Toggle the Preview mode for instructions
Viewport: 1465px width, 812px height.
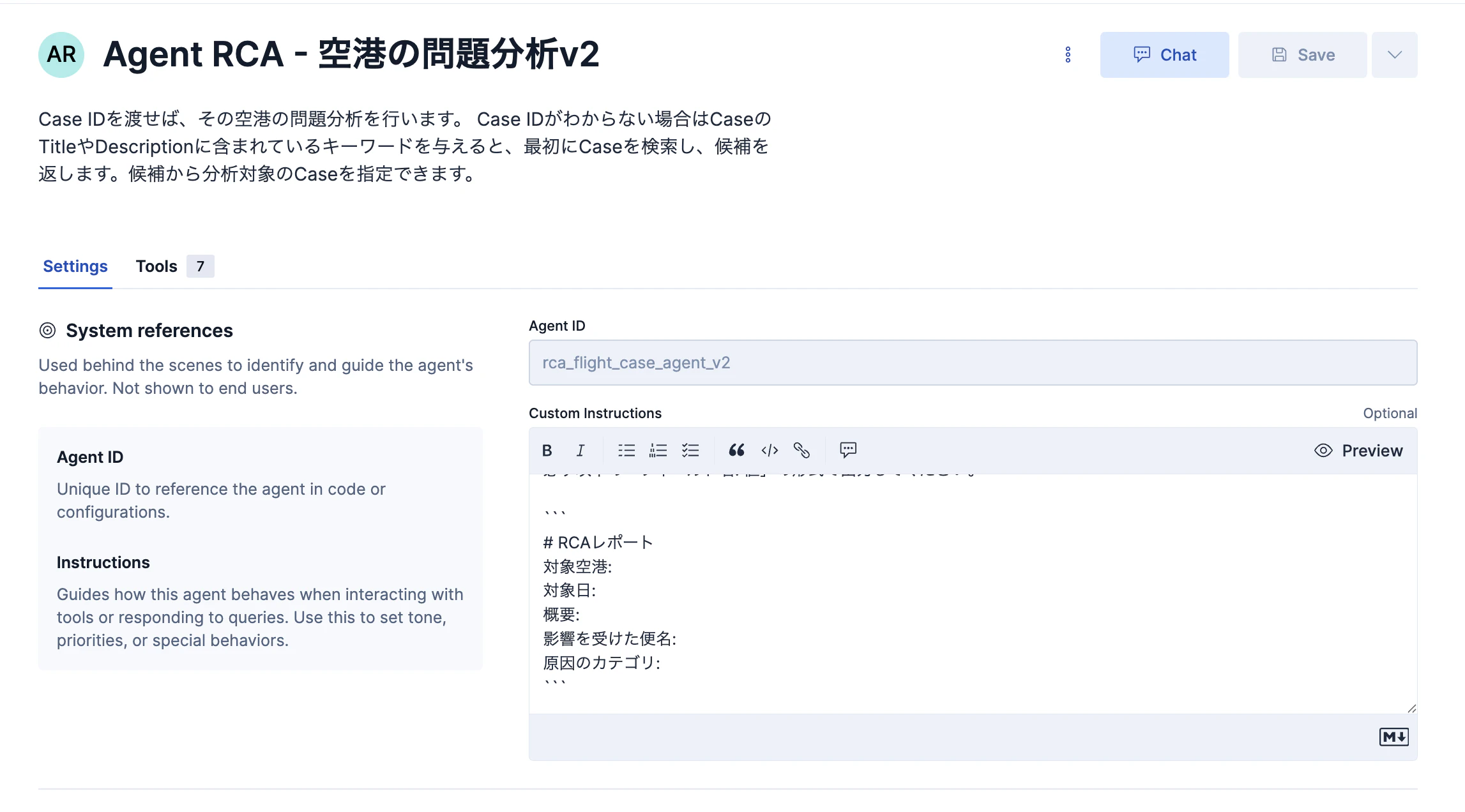point(1358,451)
